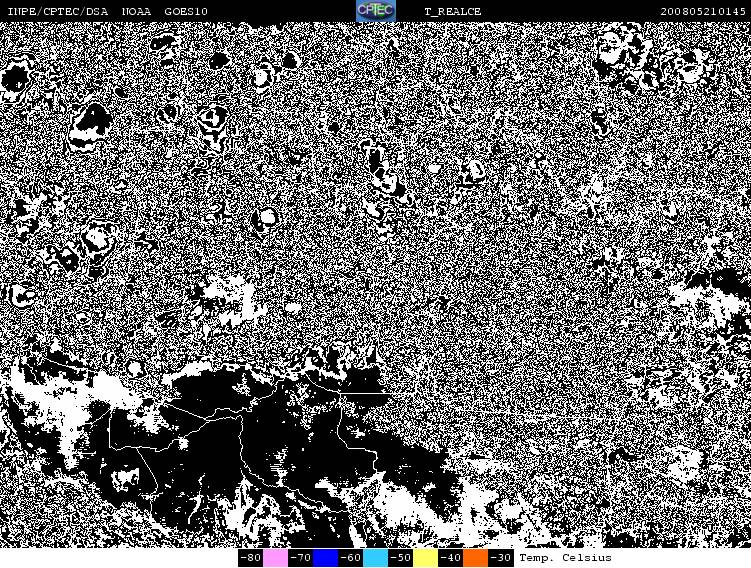
Task: Click the INPE/CPTEC/DSA header text
Action: (57, 11)
